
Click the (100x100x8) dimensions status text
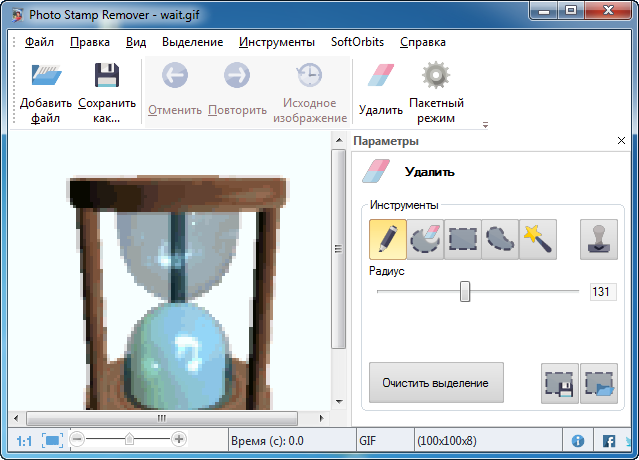tap(447, 441)
